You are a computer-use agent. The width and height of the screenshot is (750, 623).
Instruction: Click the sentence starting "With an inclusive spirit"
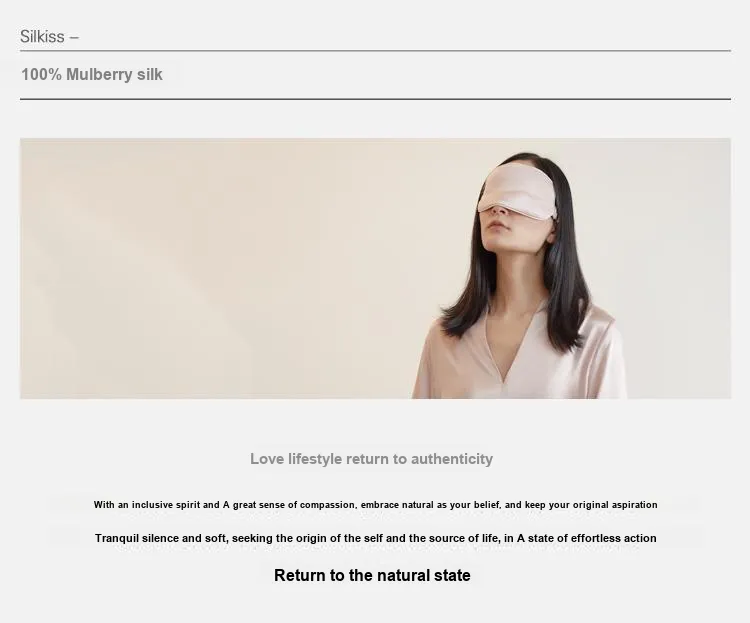(x=375, y=505)
